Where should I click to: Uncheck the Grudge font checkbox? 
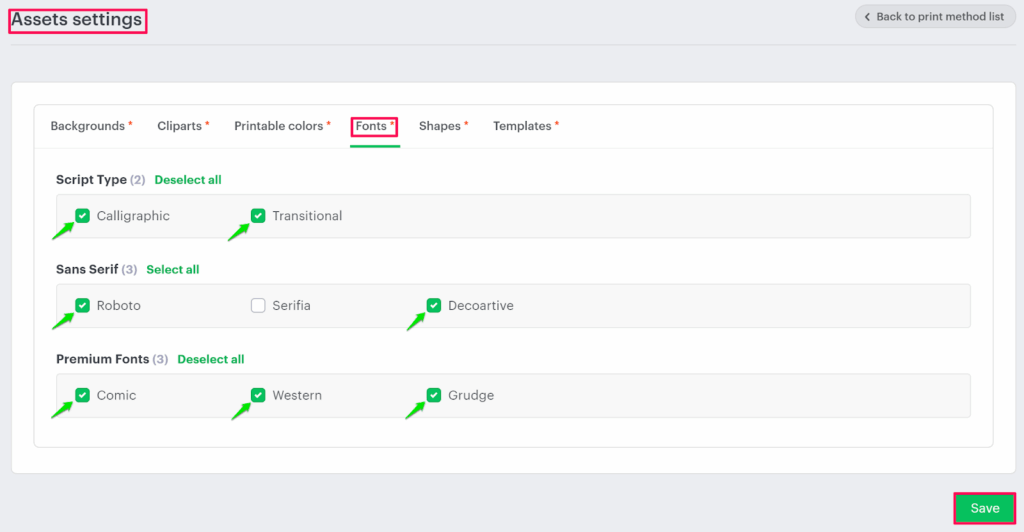(434, 395)
